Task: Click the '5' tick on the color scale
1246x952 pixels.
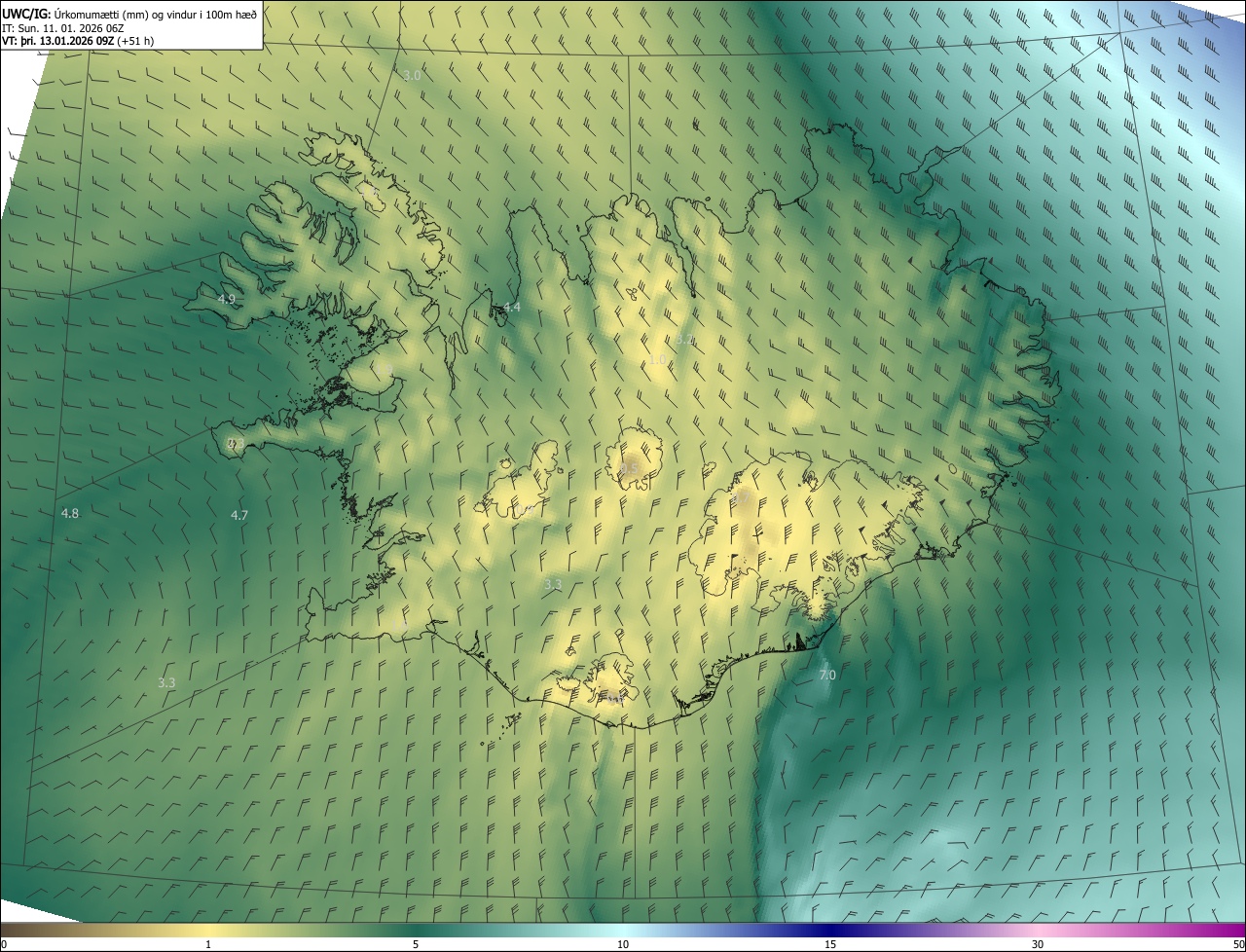Action: click(416, 944)
